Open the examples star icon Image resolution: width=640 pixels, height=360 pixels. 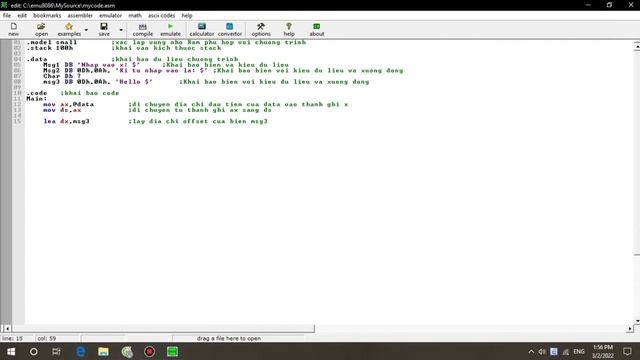(x=69, y=29)
